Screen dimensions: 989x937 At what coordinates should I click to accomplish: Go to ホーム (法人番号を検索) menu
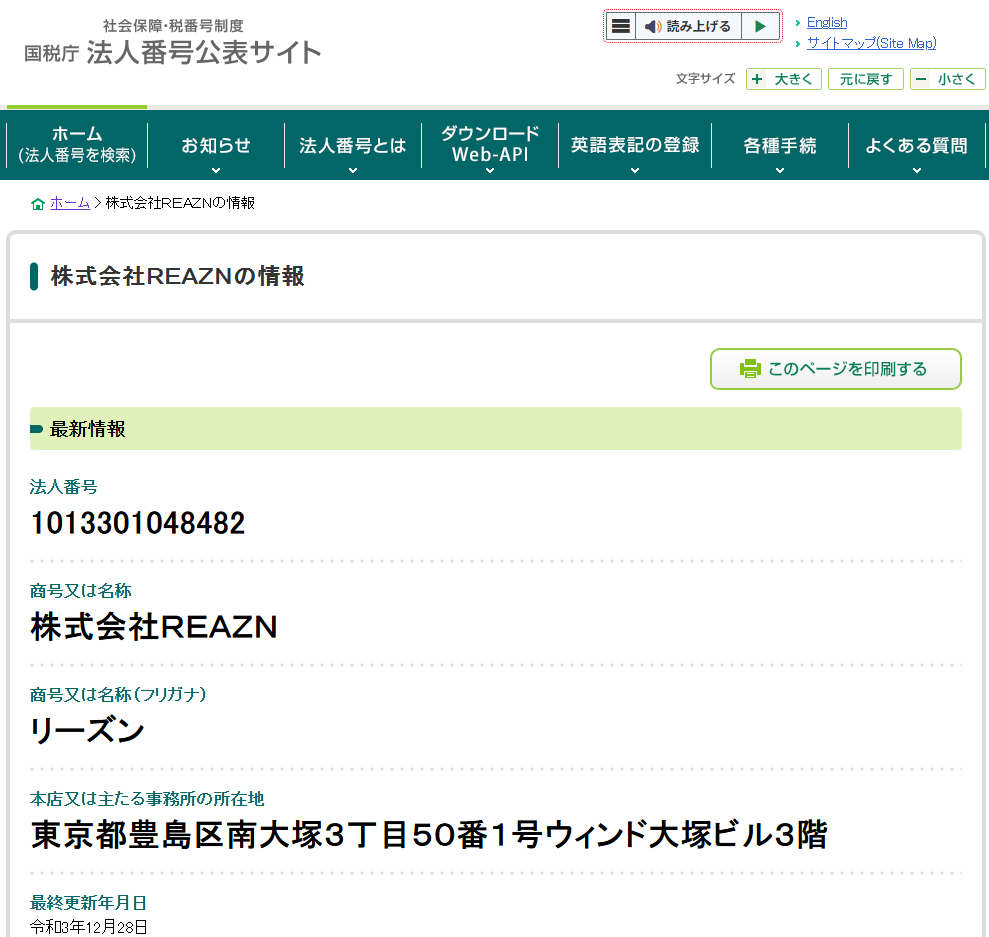(x=77, y=144)
